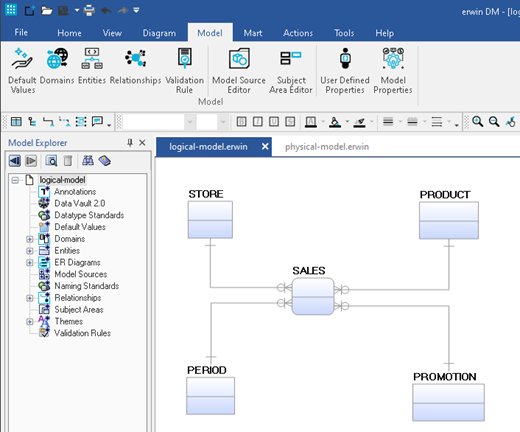Expand the Domains tree node

(30, 239)
